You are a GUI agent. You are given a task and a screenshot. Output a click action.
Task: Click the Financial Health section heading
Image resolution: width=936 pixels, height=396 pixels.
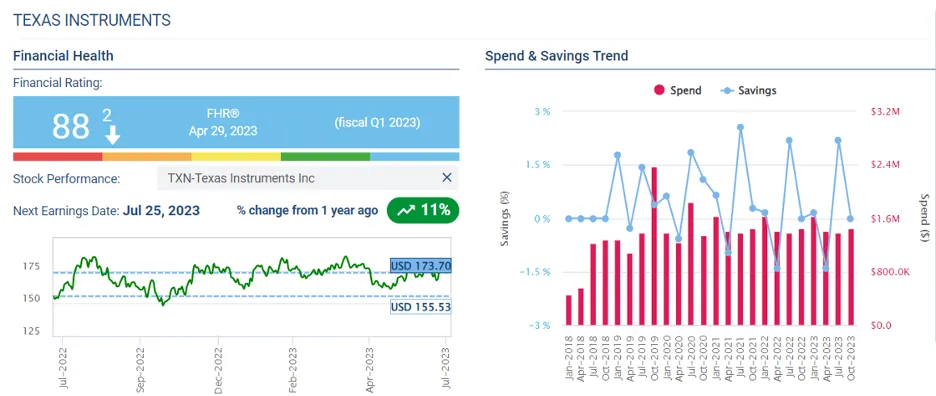[x=63, y=56]
